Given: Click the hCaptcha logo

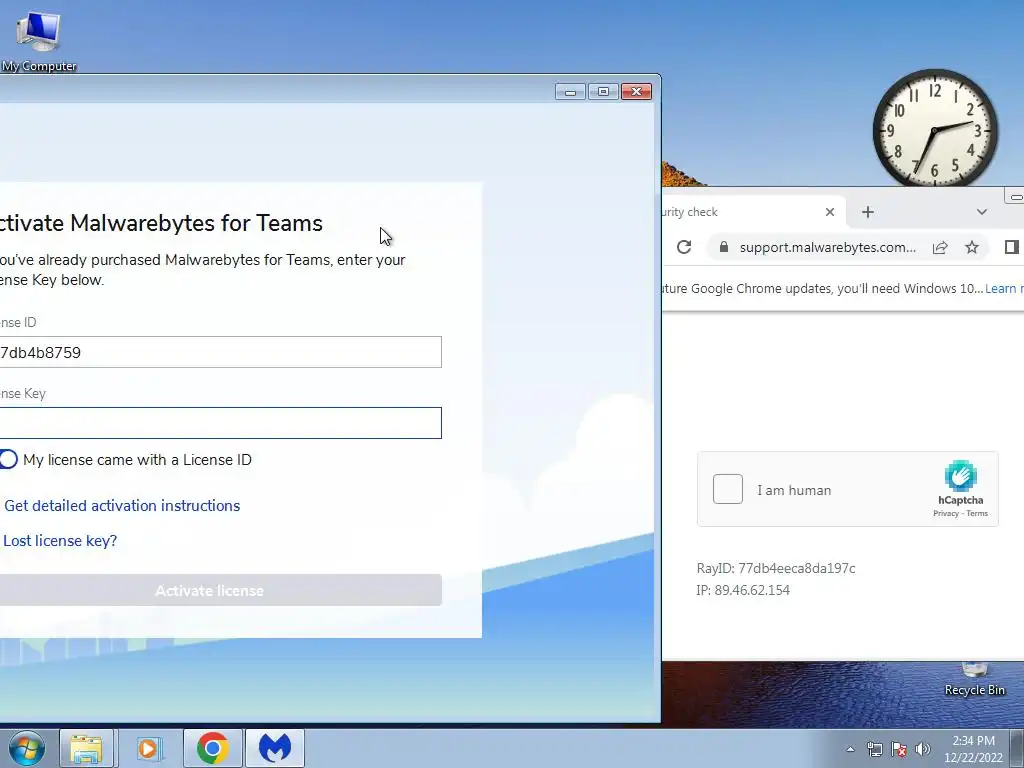Looking at the screenshot, I should pos(960,477).
